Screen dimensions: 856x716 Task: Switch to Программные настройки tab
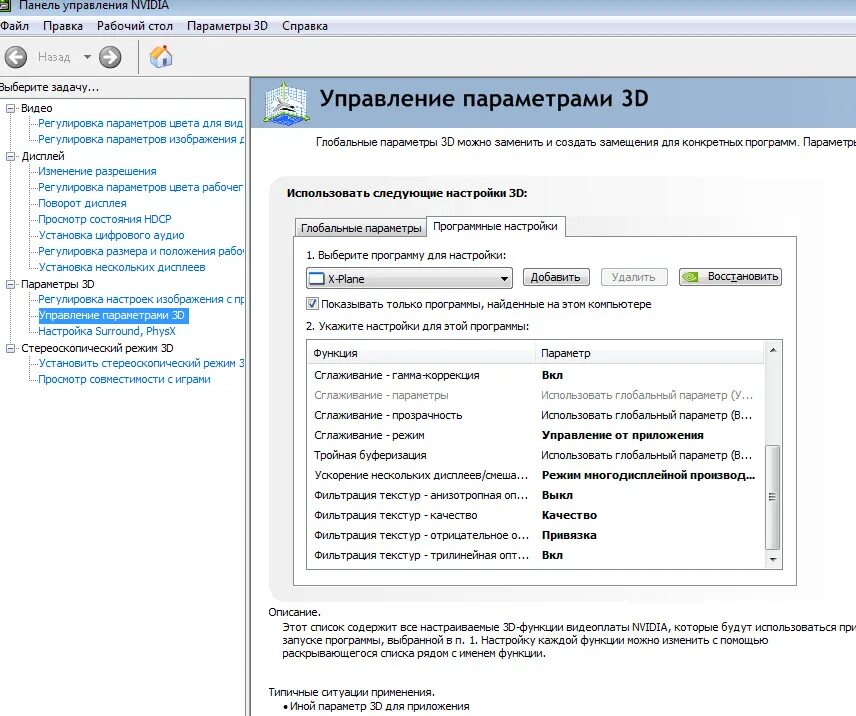(x=495, y=226)
